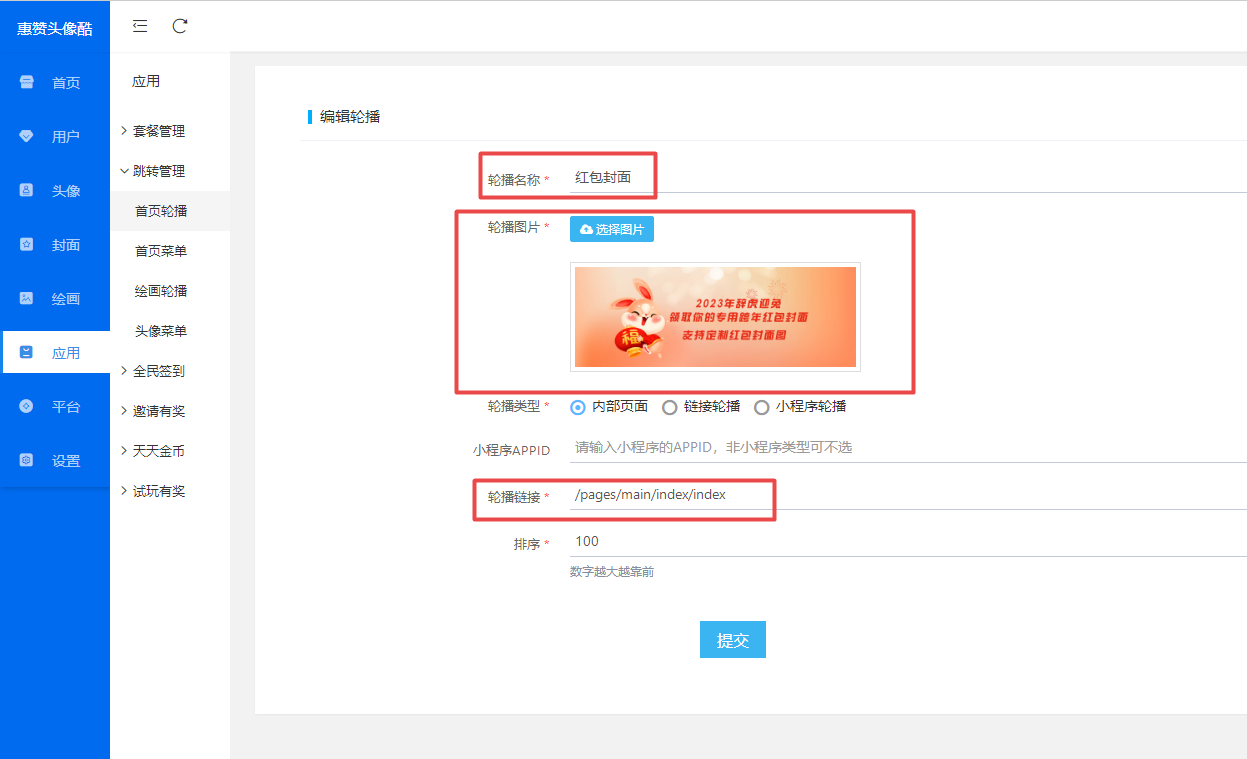The height and width of the screenshot is (759, 1247).
Task: Click the 数字越大越靠前 hint text
Action: [x=612, y=572]
